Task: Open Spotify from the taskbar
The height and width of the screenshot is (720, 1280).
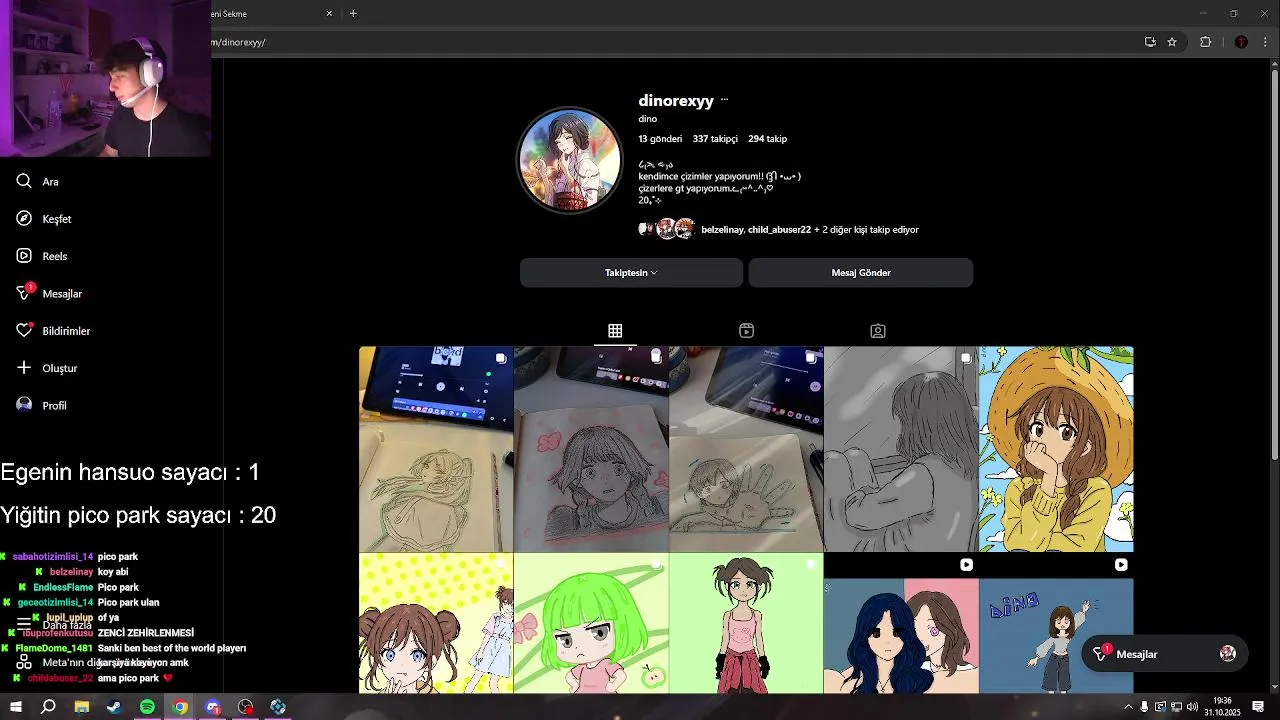Action: click(x=147, y=707)
